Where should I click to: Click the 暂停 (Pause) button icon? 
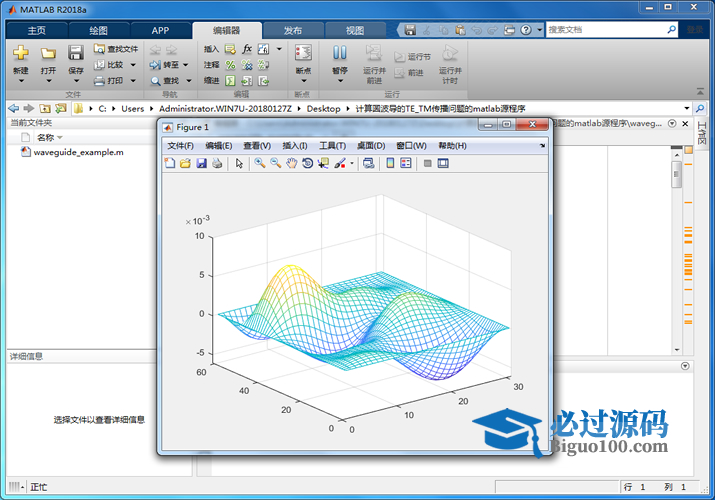(340, 53)
